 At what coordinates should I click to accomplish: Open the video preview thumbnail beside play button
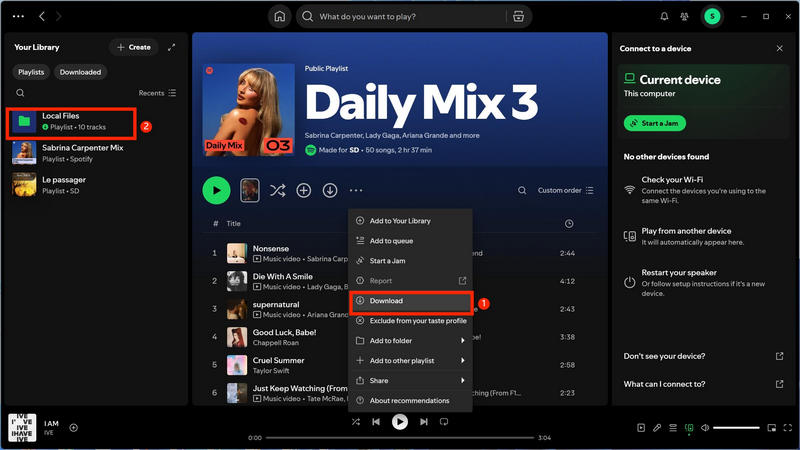coord(249,190)
